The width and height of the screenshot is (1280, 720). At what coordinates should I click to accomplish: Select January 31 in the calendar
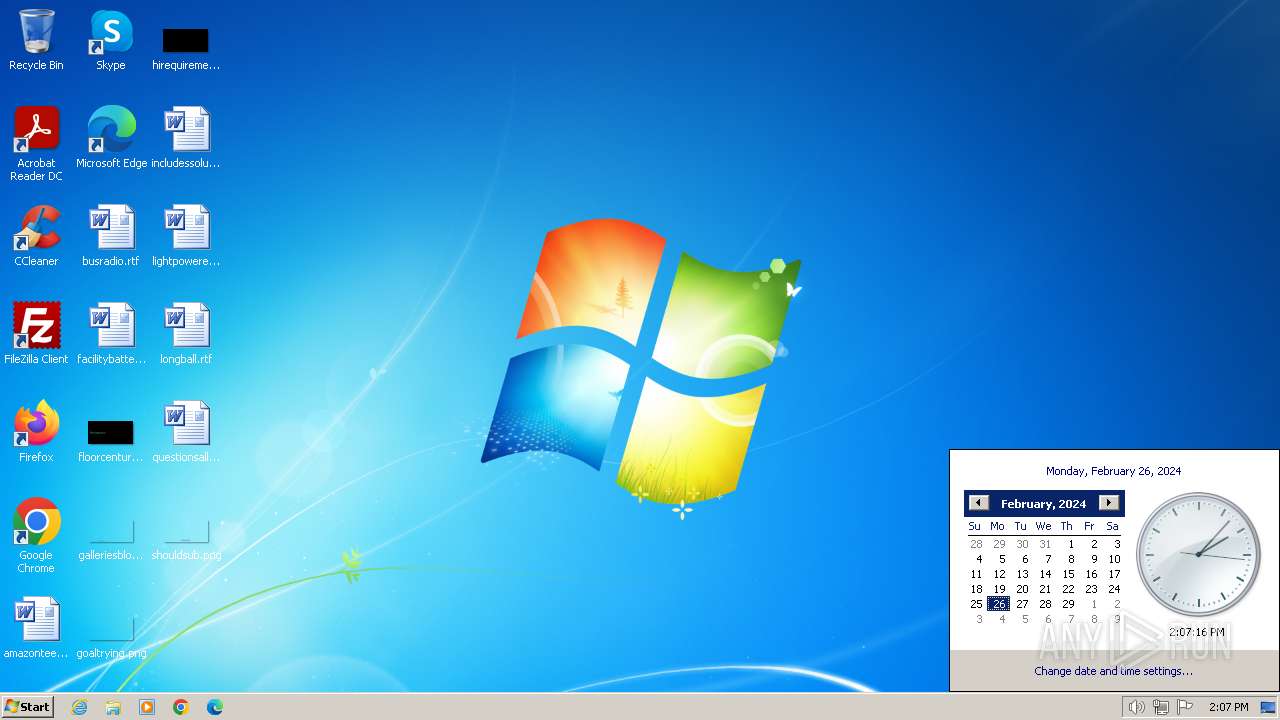click(x=1045, y=544)
